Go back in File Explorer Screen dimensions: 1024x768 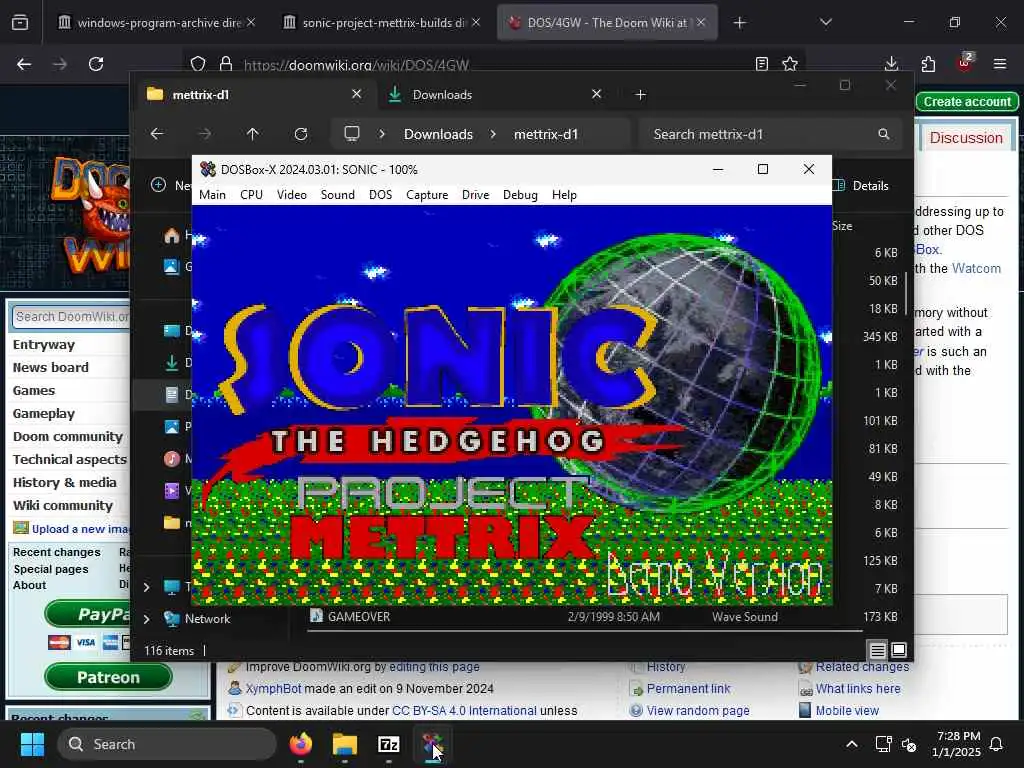pyautogui.click(x=157, y=134)
